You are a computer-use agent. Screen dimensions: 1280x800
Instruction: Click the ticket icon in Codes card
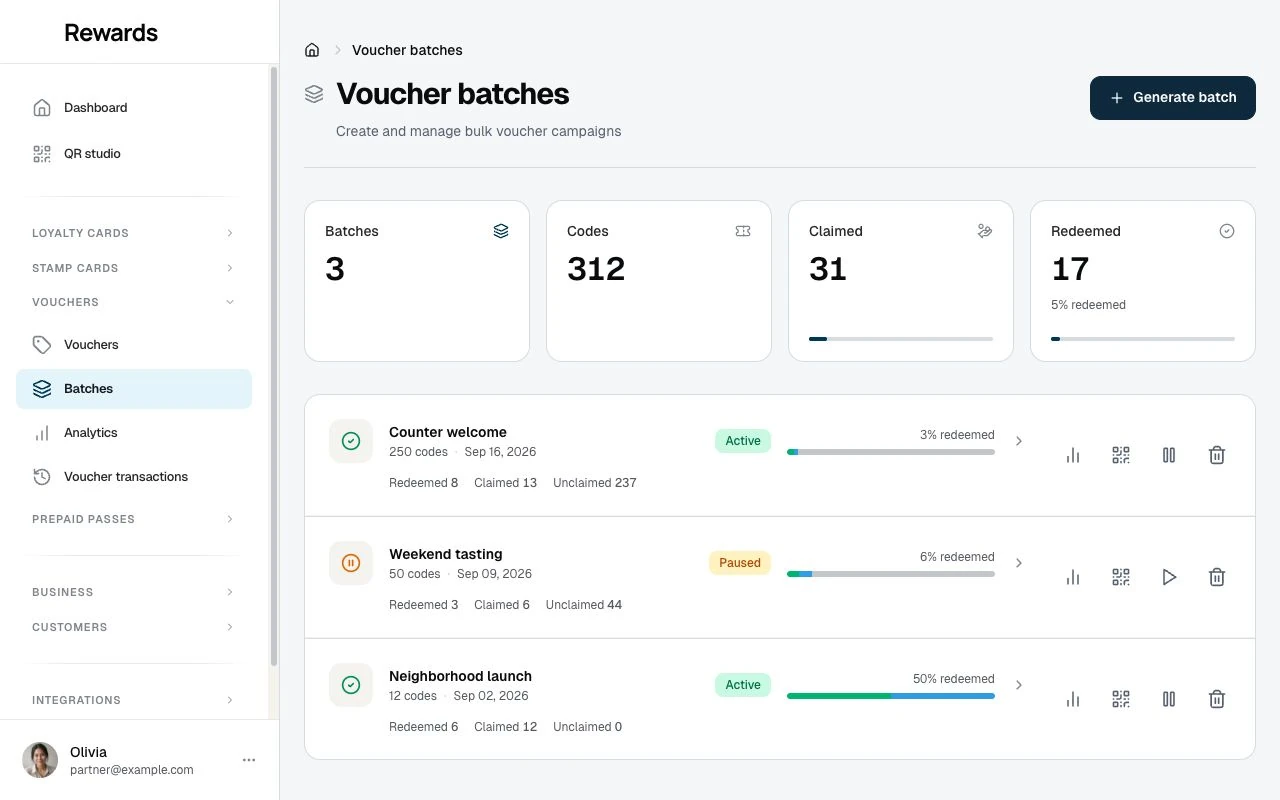pos(743,231)
